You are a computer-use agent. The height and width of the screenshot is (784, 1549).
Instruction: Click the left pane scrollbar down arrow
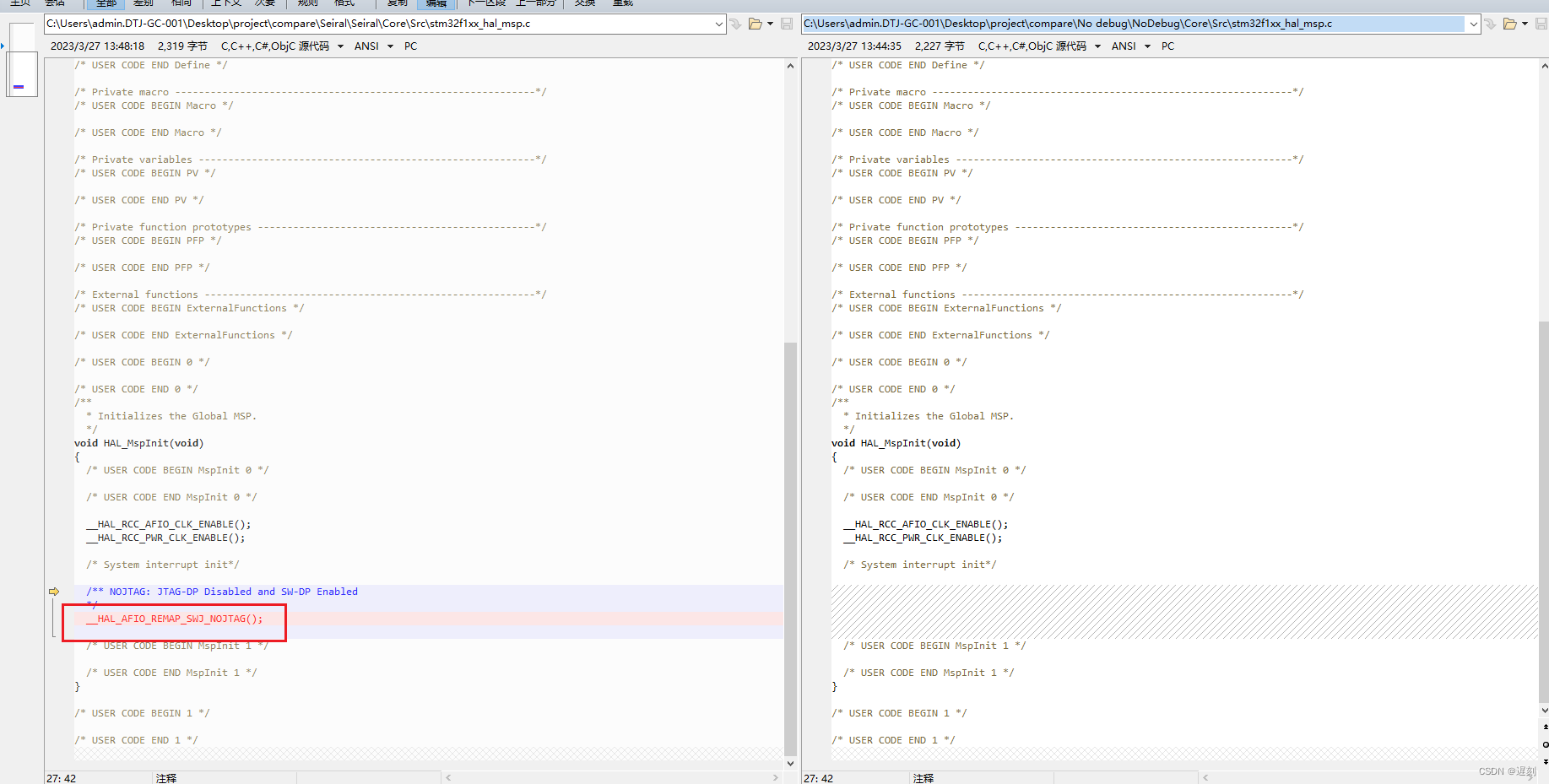point(790,763)
